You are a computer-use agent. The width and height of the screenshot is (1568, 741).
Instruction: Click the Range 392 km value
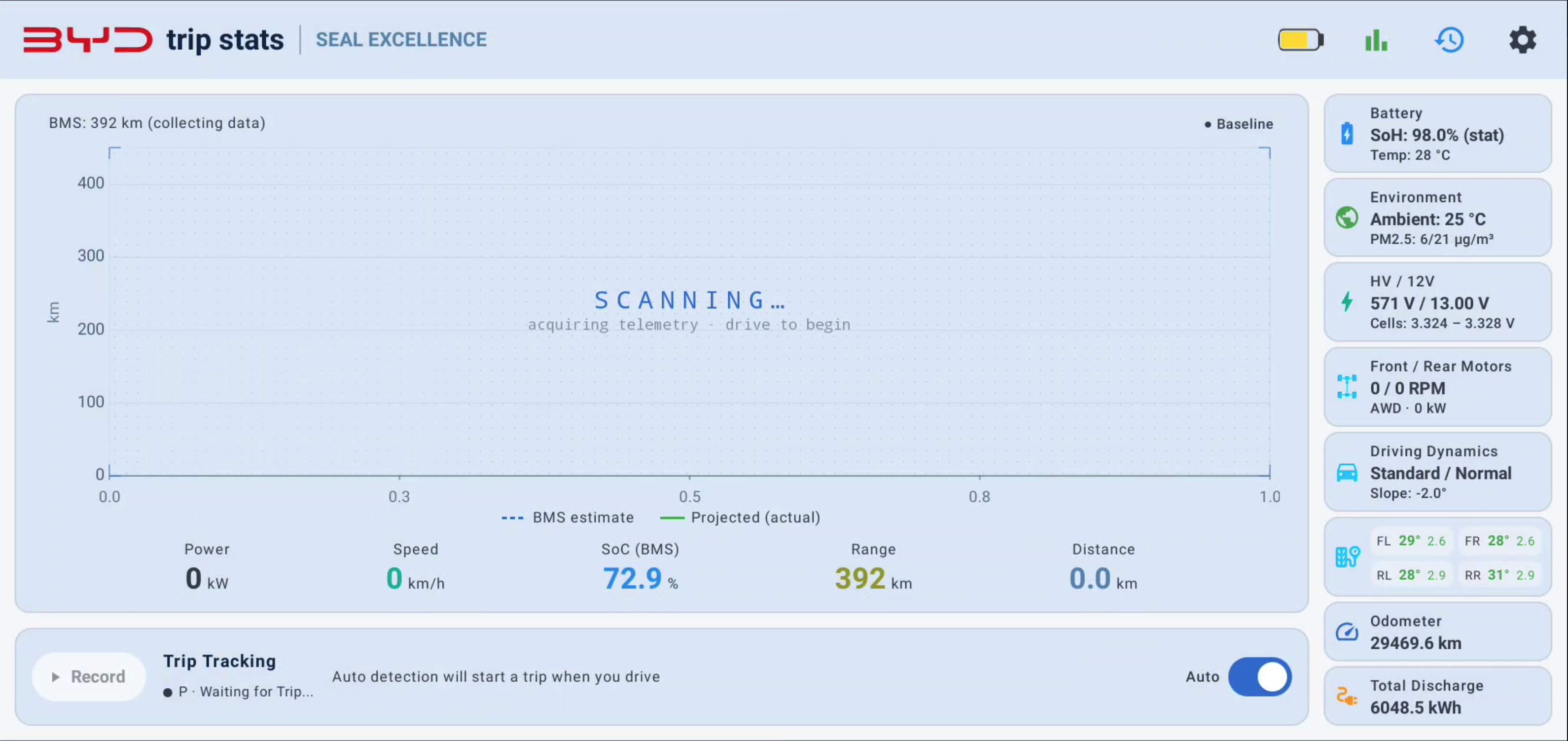click(873, 578)
